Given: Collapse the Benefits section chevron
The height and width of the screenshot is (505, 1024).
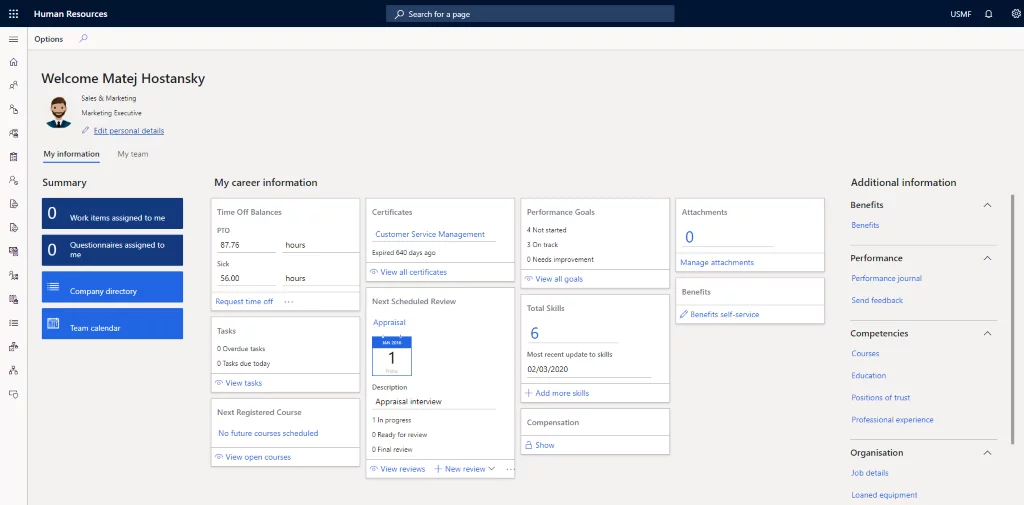Looking at the screenshot, I should pos(987,205).
